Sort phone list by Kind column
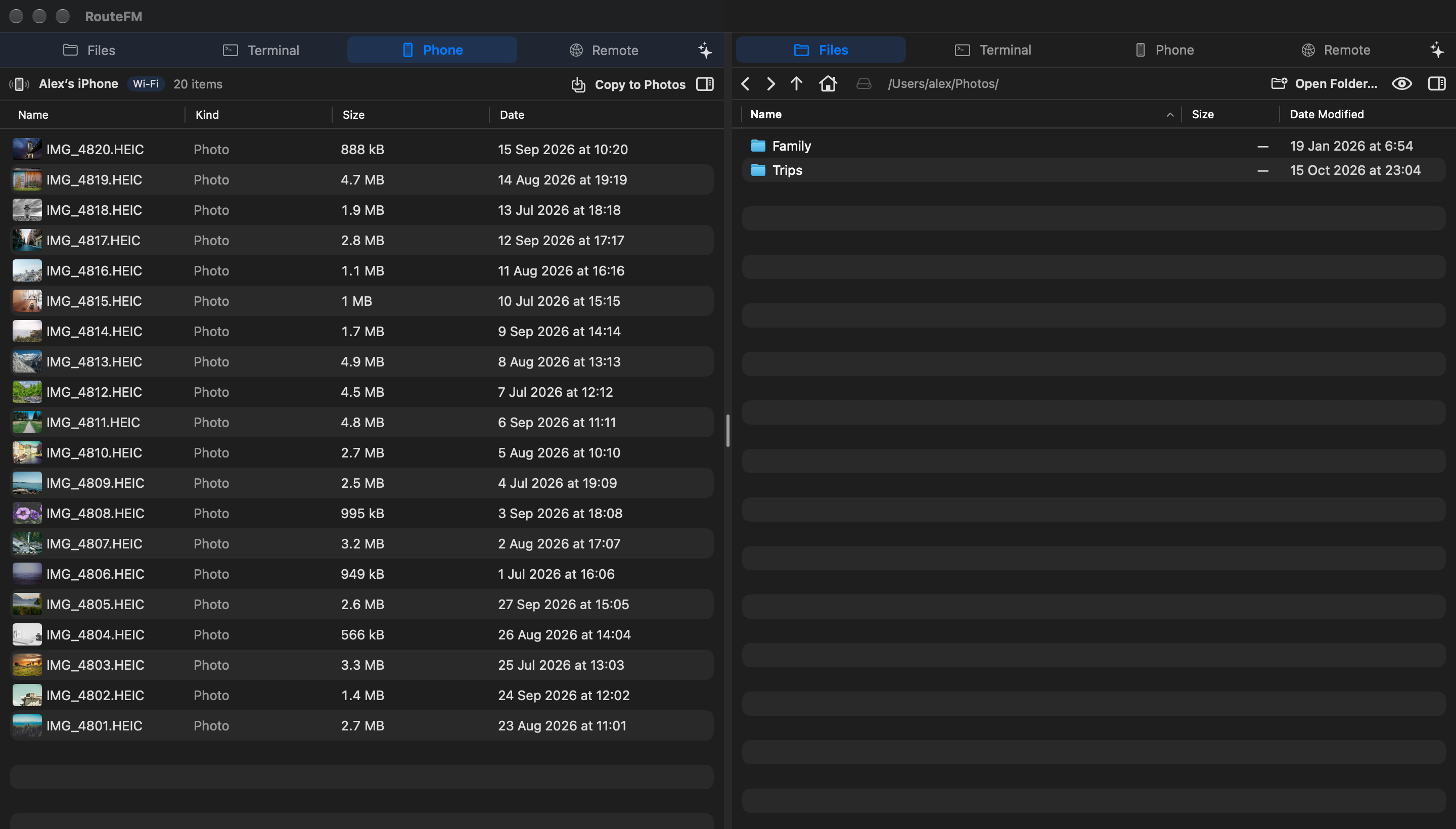Image resolution: width=1456 pixels, height=829 pixels. tap(258, 115)
